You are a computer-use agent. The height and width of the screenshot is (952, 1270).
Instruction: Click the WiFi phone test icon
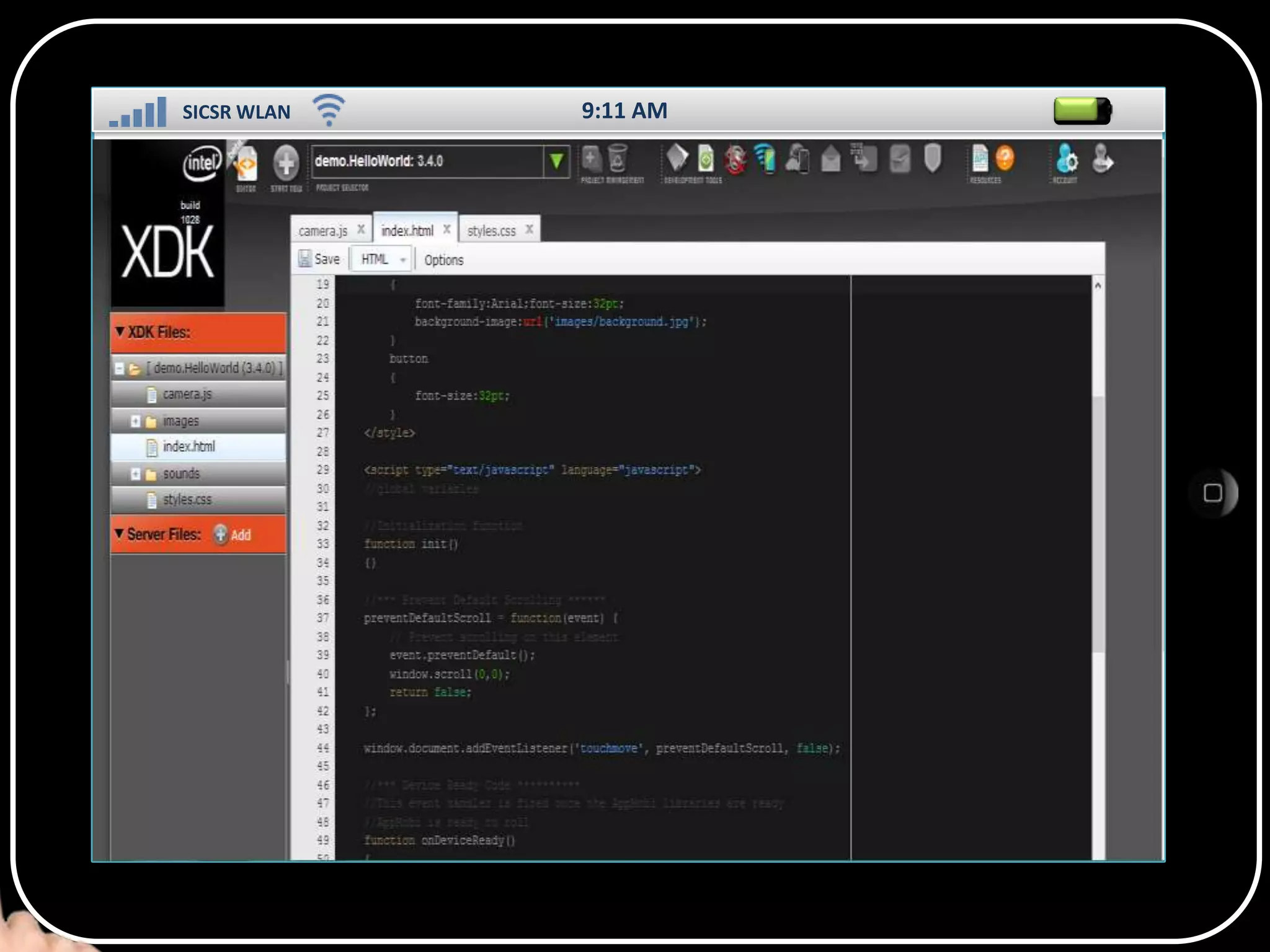[x=765, y=159]
